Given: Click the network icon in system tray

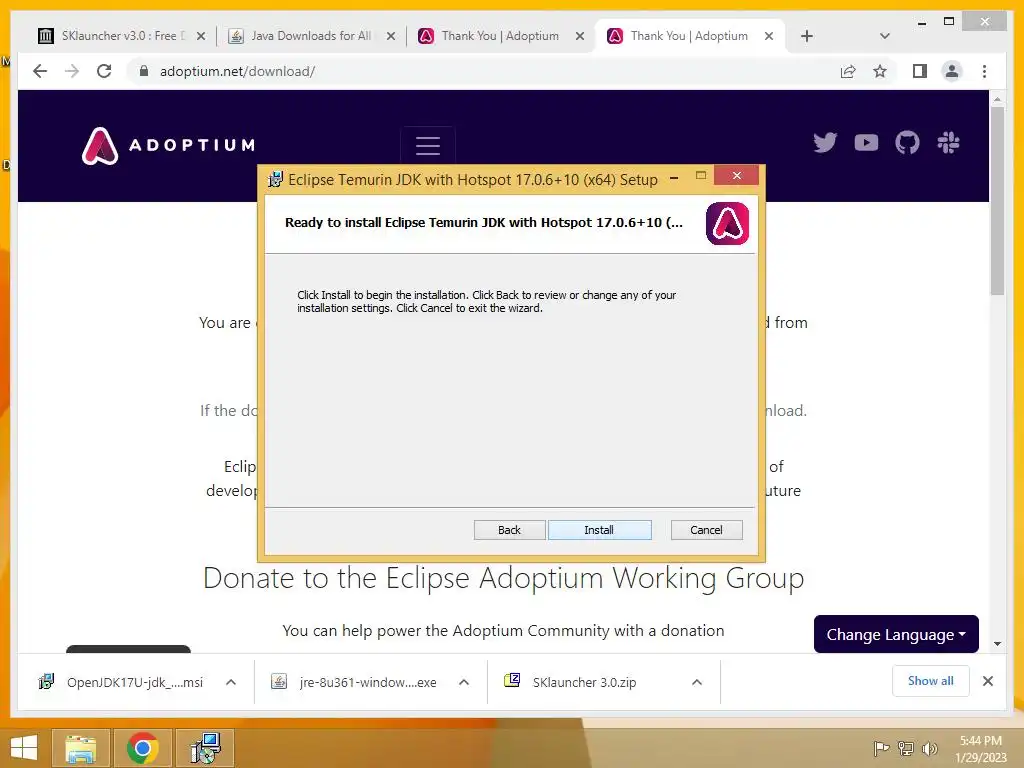Looking at the screenshot, I should (x=905, y=749).
